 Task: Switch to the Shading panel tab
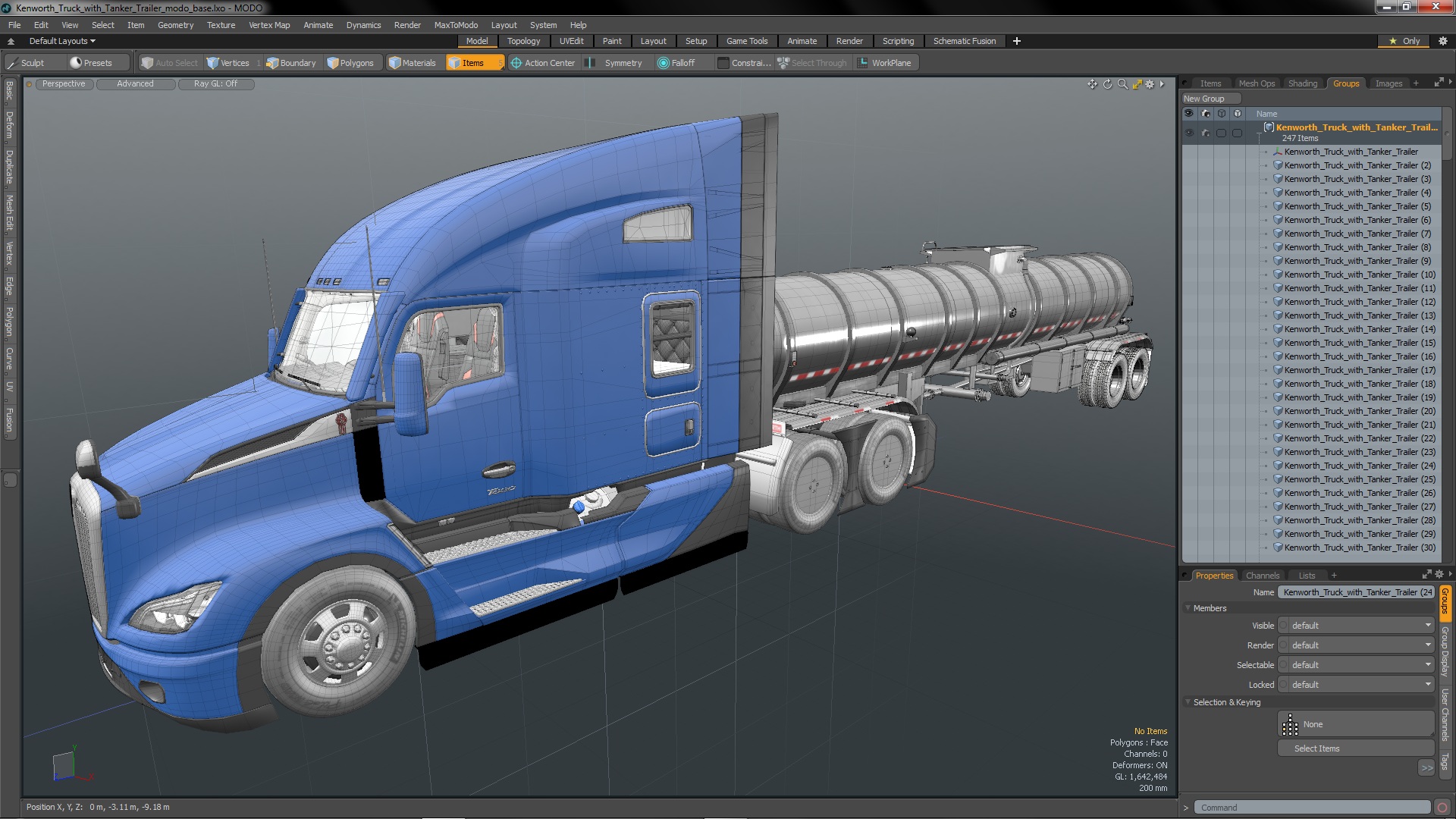1302,83
